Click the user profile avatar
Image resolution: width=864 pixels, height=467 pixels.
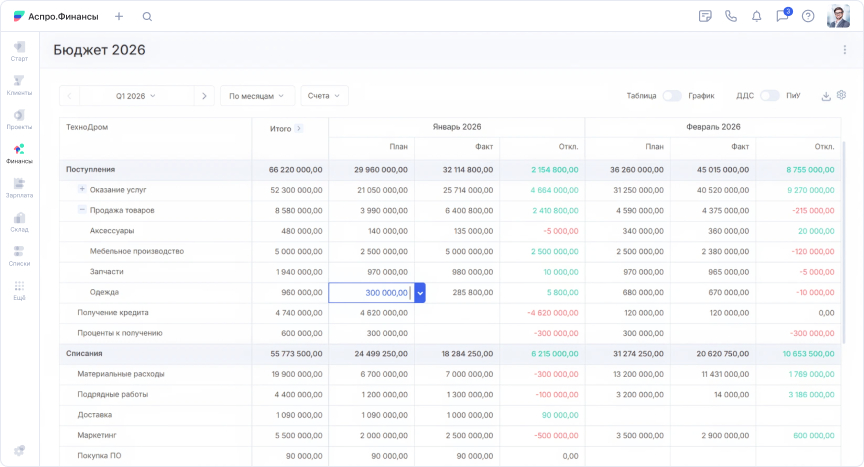pos(838,16)
